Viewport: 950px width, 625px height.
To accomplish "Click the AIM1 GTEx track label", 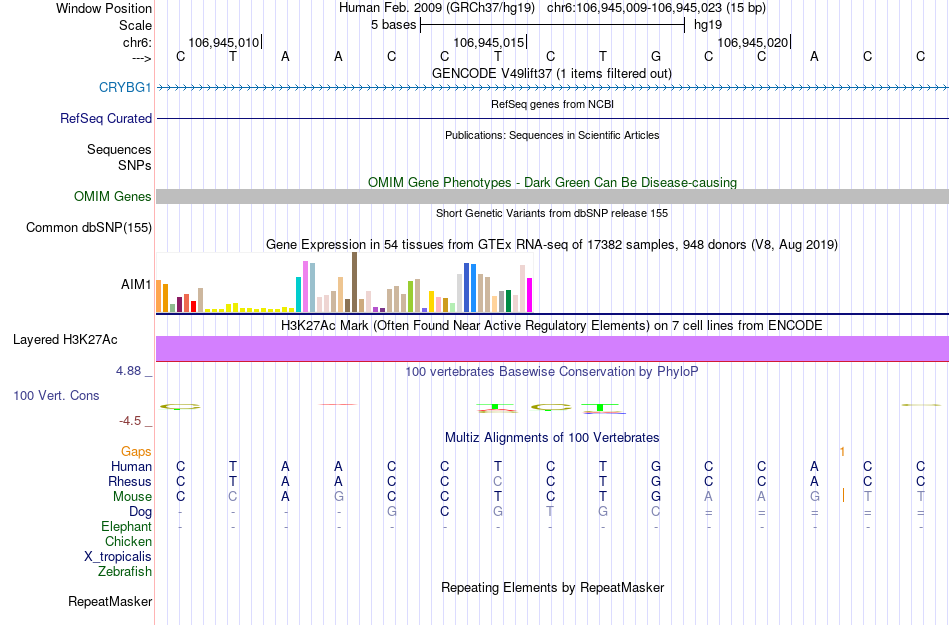I will (x=136, y=284).
